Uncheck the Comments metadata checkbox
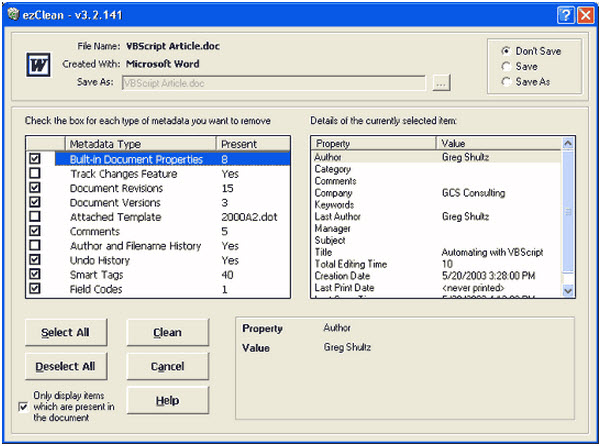 pyautogui.click(x=35, y=231)
